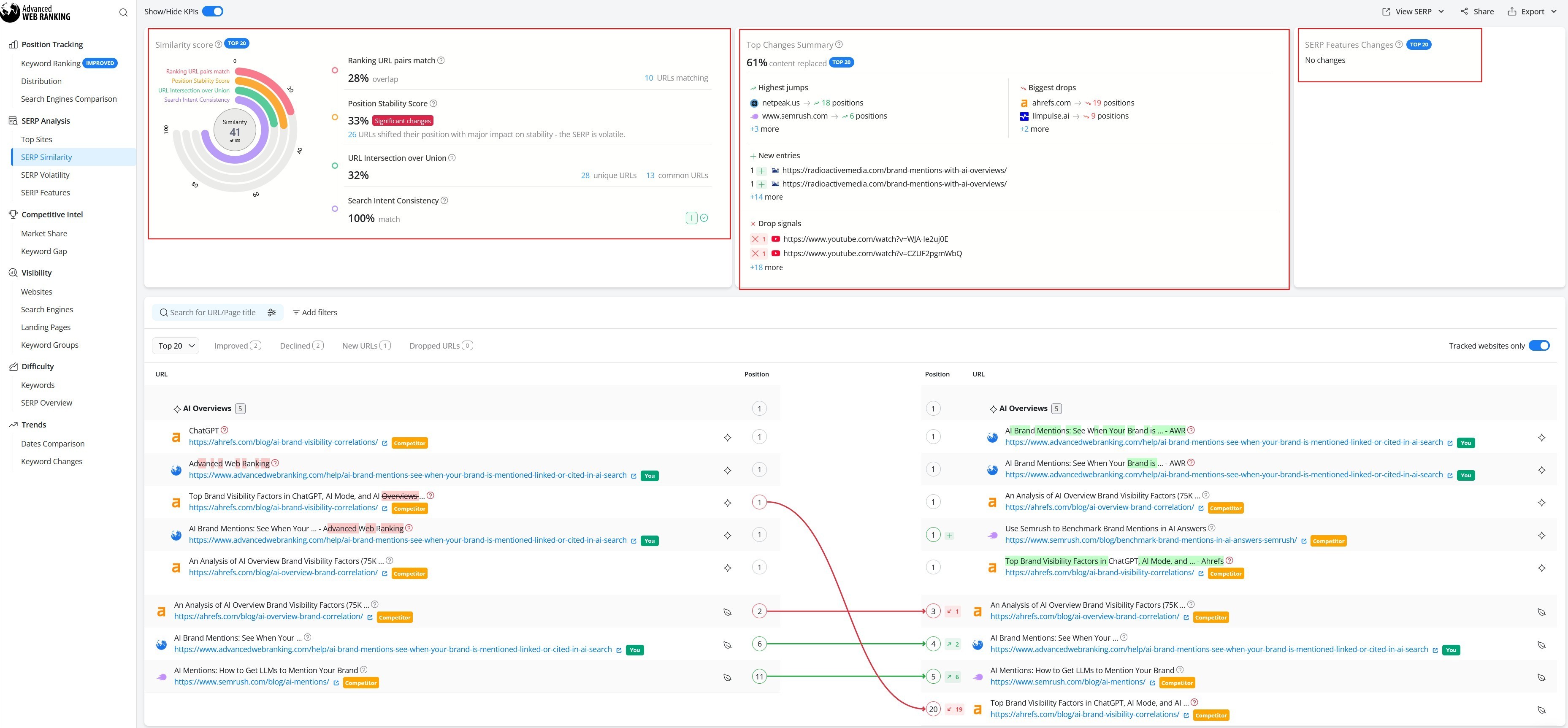Click right position 20 circle for ahrefs
This screenshot has width=1568, height=728.
(x=933, y=709)
